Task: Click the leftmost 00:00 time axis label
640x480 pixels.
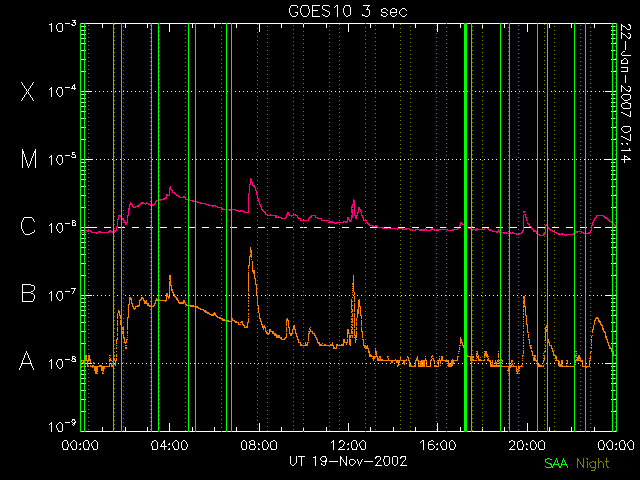Action: [80, 445]
